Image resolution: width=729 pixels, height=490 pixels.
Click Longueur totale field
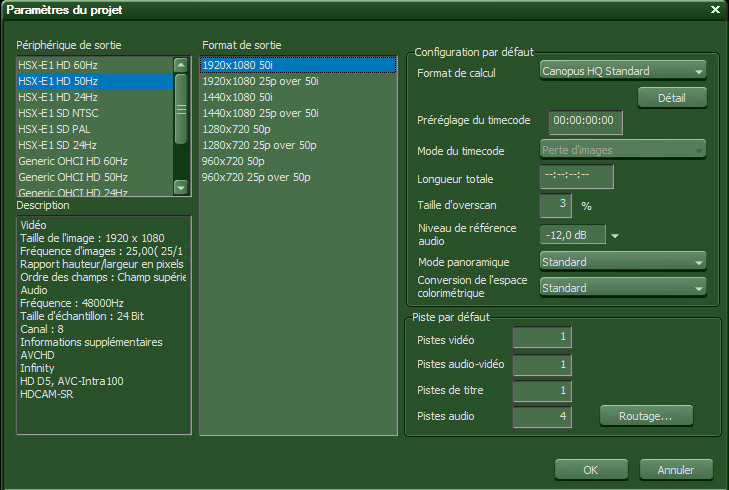coord(577,176)
